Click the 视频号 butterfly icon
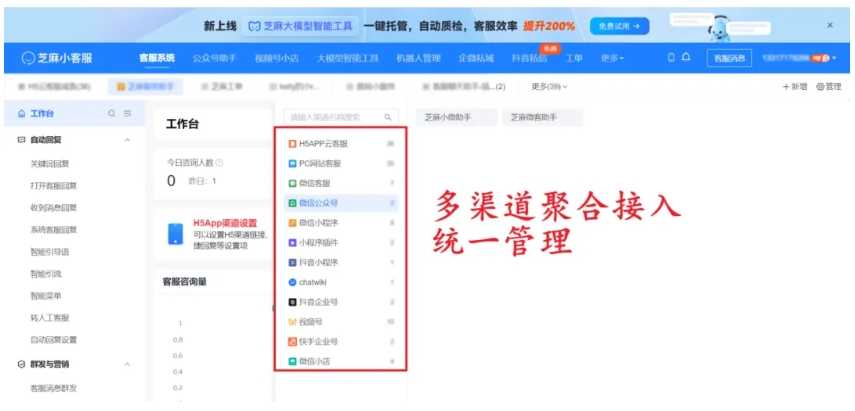 [x=292, y=322]
